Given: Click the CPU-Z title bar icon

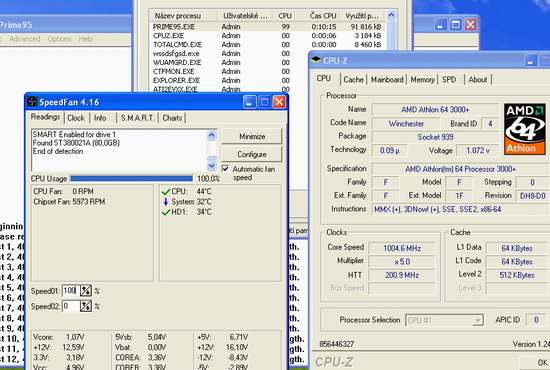Looking at the screenshot, I should pyautogui.click(x=316, y=60).
